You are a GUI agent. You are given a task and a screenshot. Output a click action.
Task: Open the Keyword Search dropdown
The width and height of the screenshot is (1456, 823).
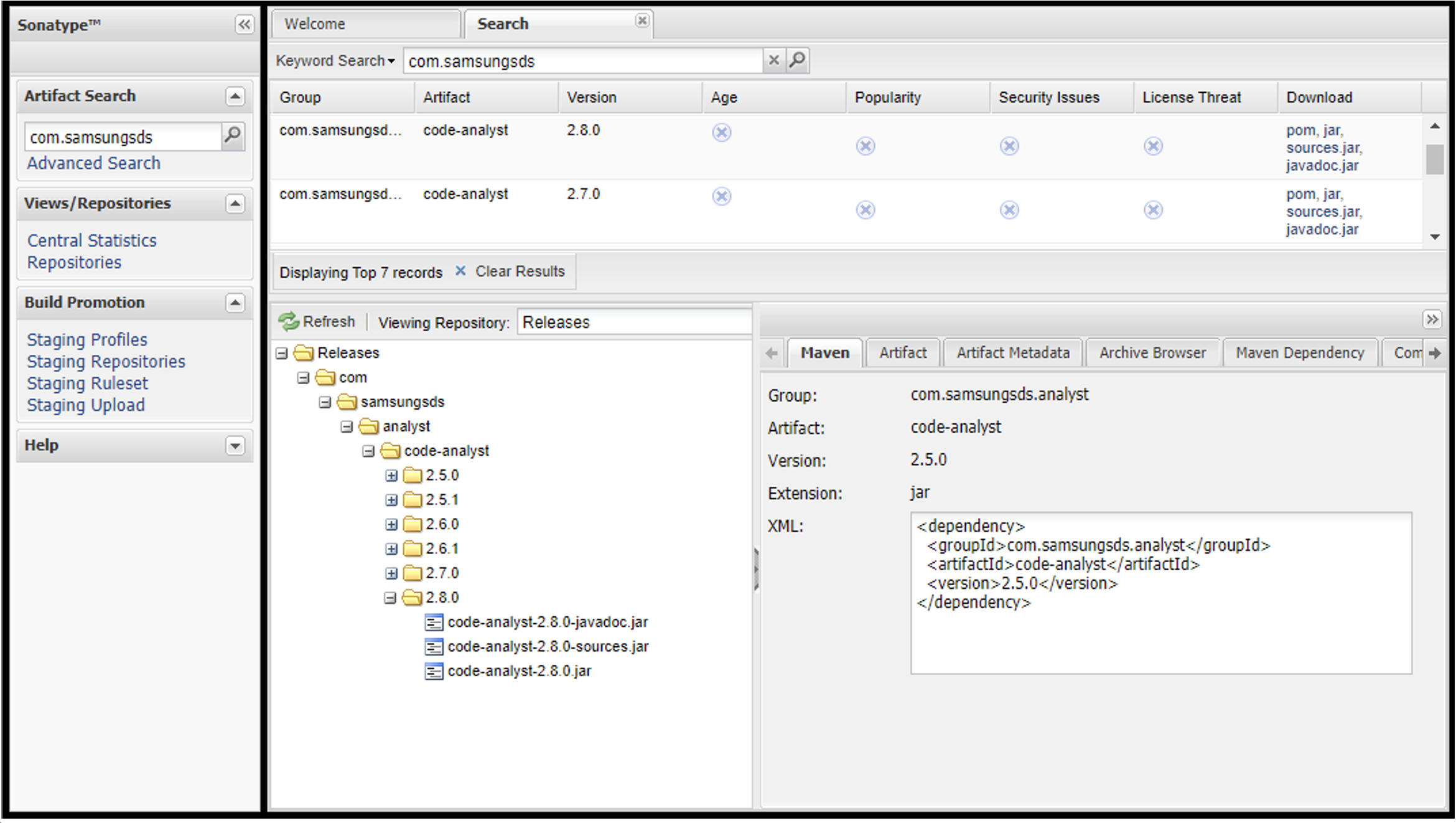coord(335,61)
